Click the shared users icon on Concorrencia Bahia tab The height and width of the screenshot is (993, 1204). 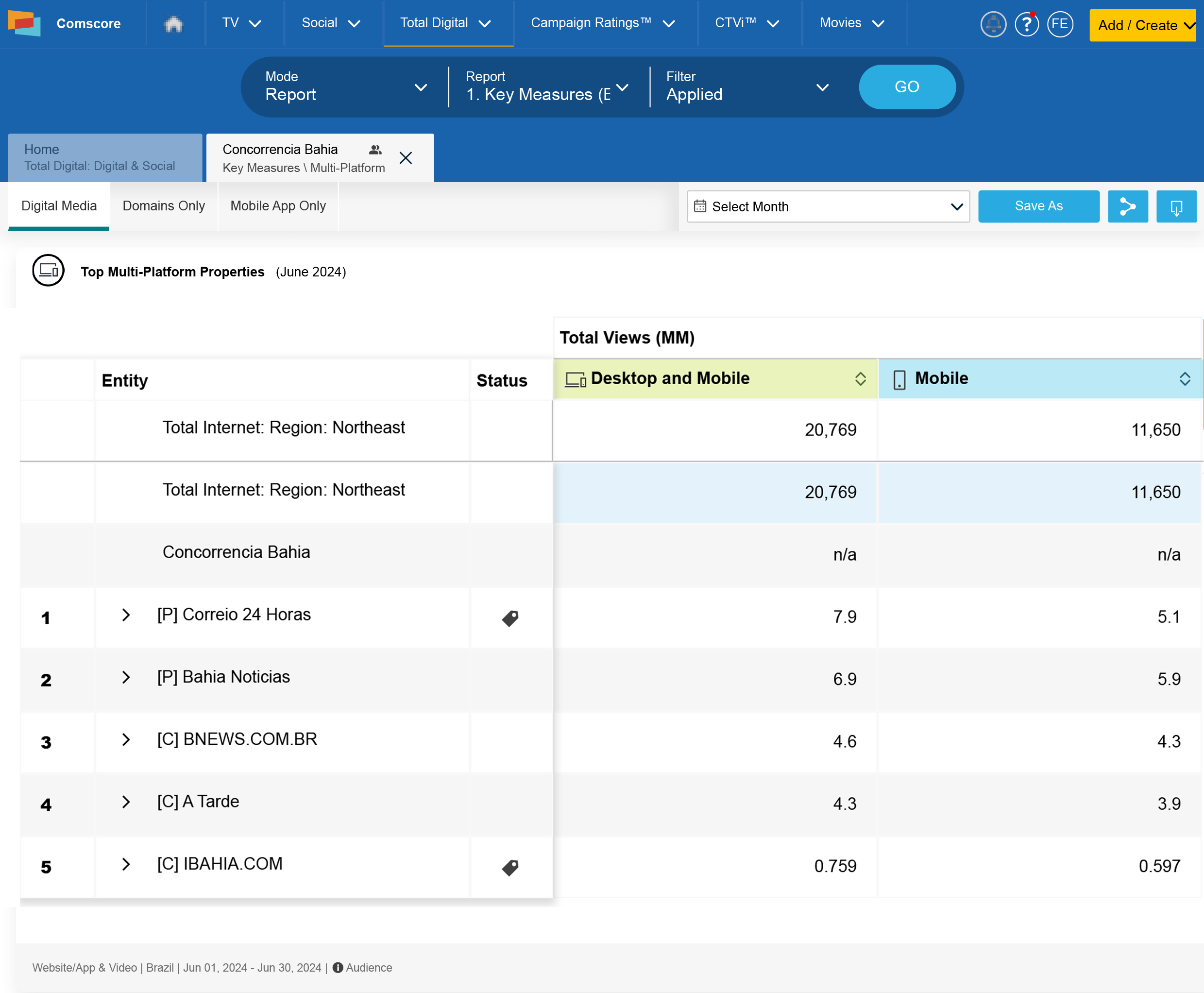(x=375, y=150)
